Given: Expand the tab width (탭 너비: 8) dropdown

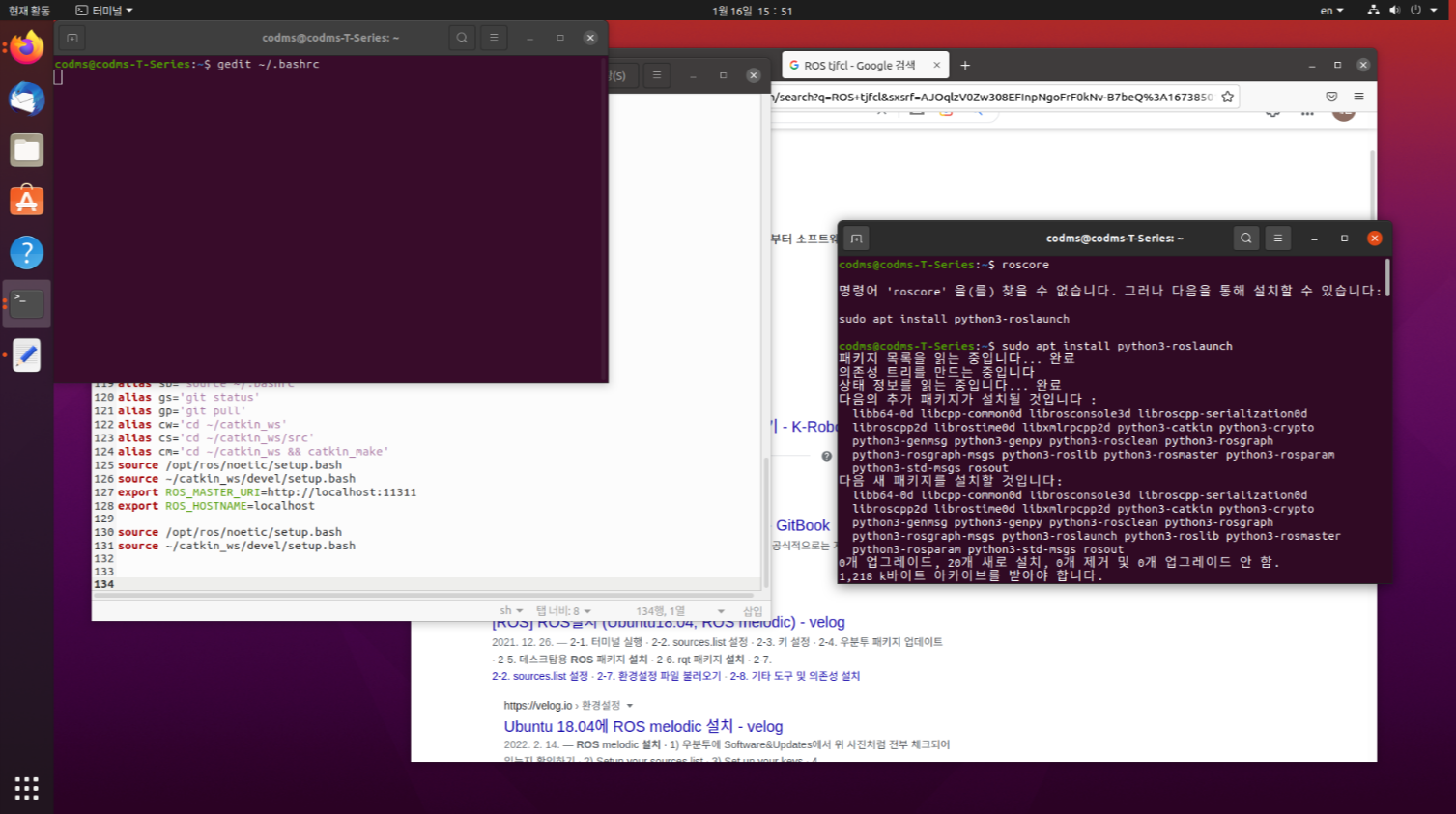Looking at the screenshot, I should click(x=563, y=610).
